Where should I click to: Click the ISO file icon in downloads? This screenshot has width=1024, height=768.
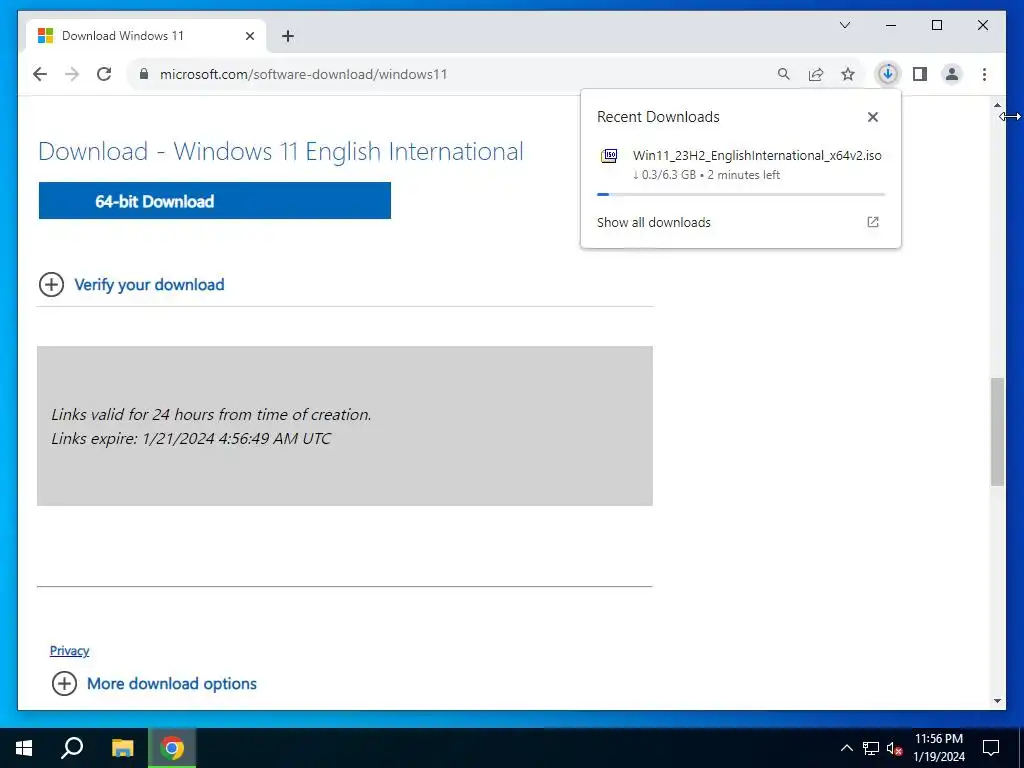point(609,155)
